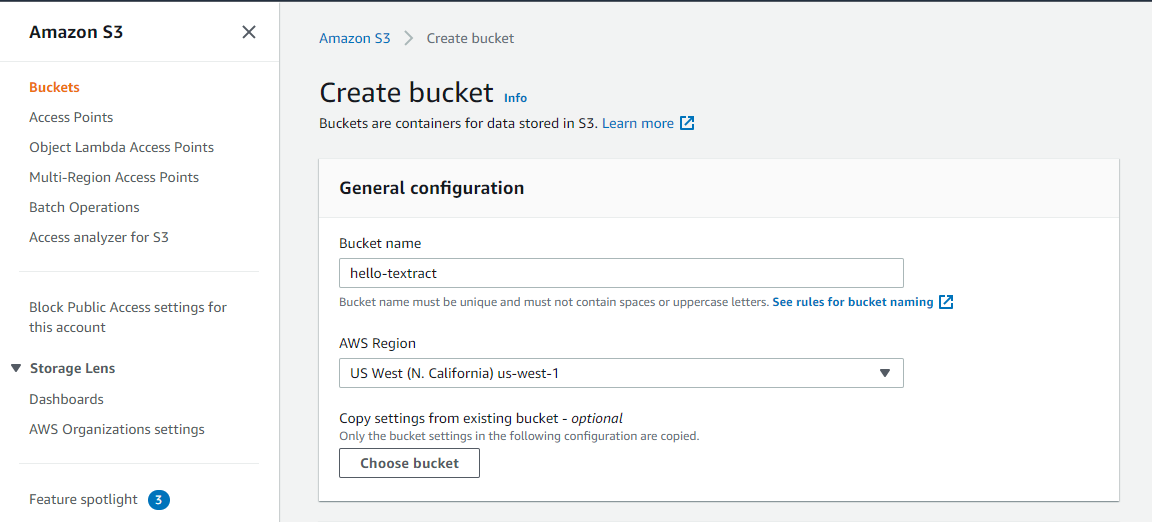The width and height of the screenshot is (1152, 522).
Task: Open Storage Lens Dashboards
Action: [66, 399]
